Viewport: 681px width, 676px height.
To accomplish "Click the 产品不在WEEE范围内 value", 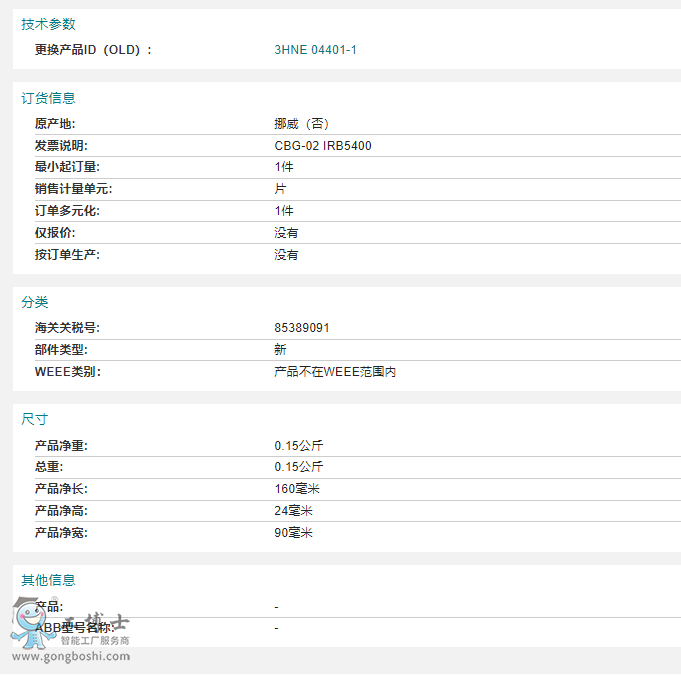I will 336,372.
